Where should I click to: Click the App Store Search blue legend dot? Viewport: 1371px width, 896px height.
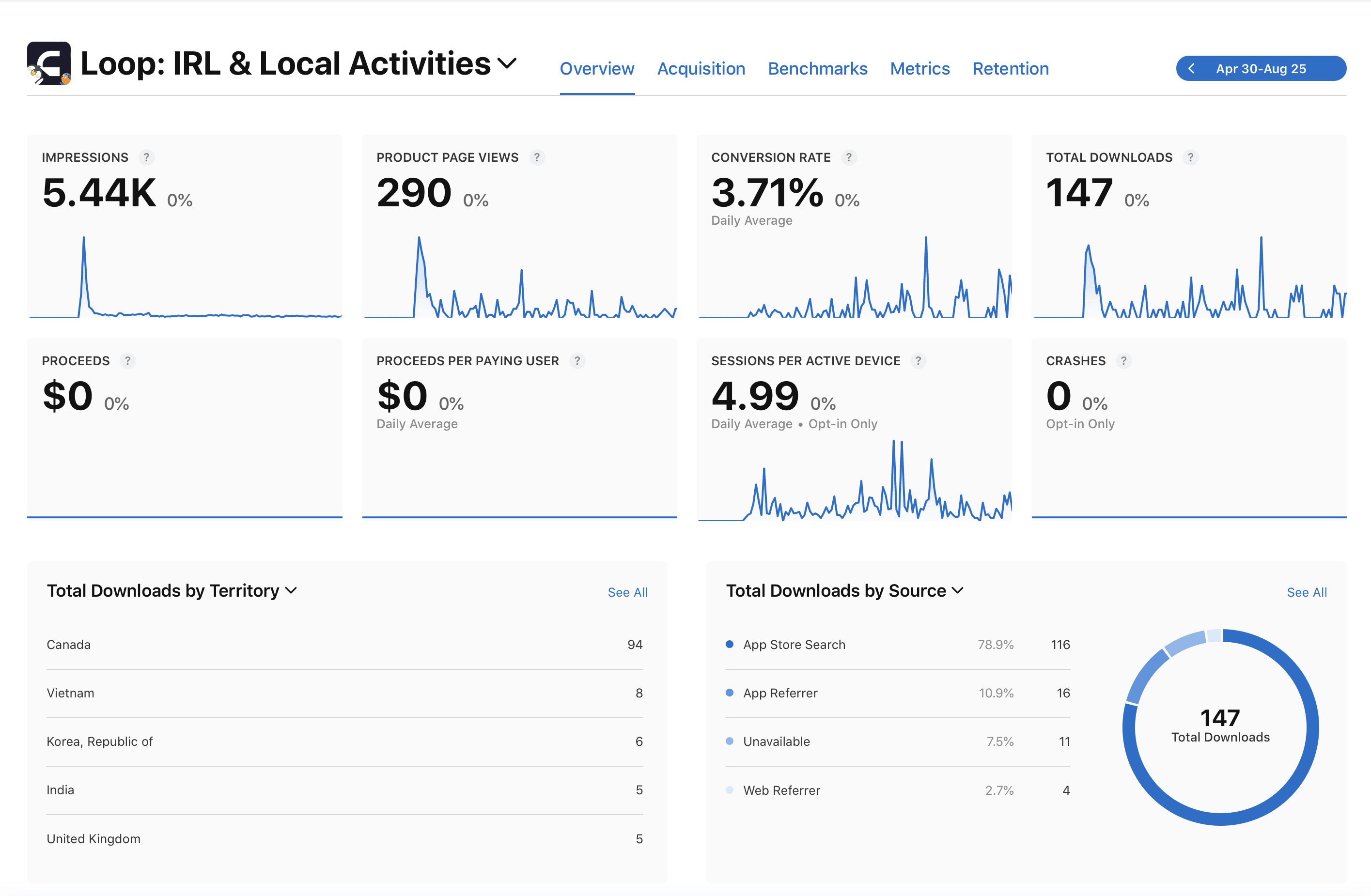click(x=729, y=644)
